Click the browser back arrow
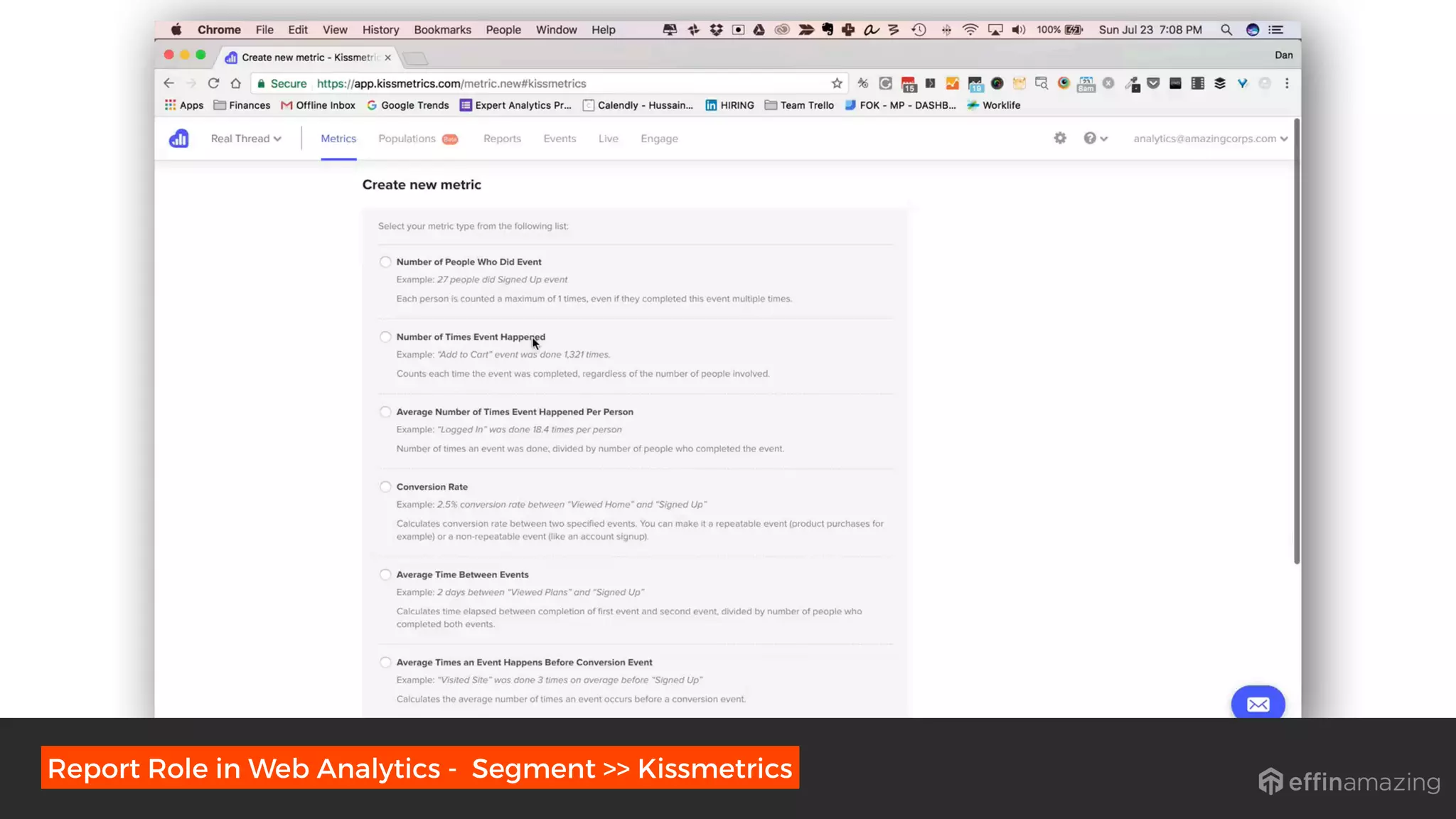 coord(168,83)
